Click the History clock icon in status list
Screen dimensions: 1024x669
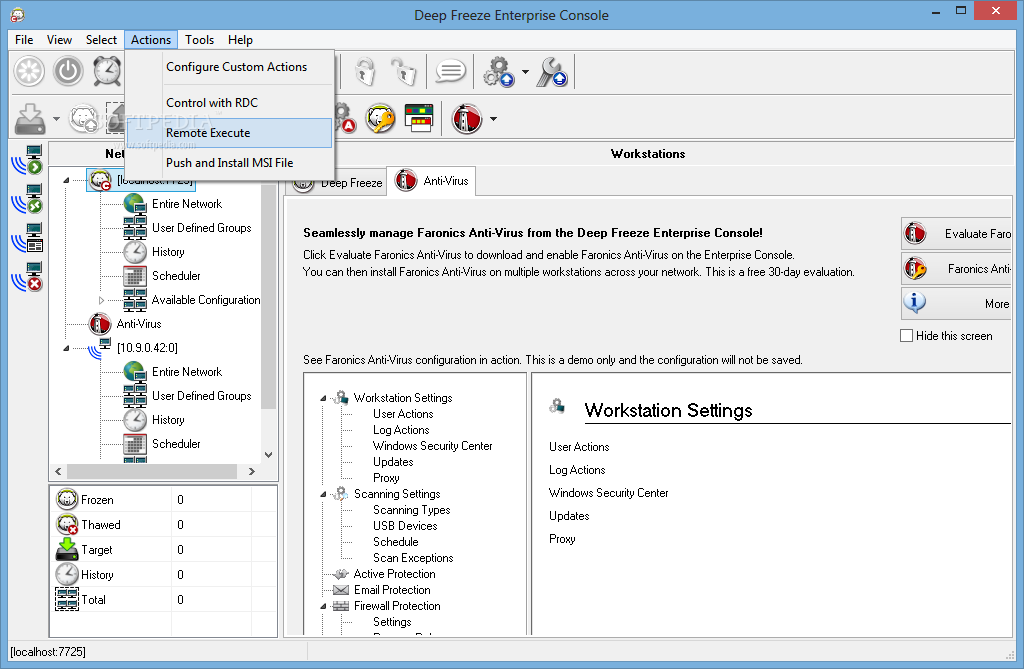point(67,574)
